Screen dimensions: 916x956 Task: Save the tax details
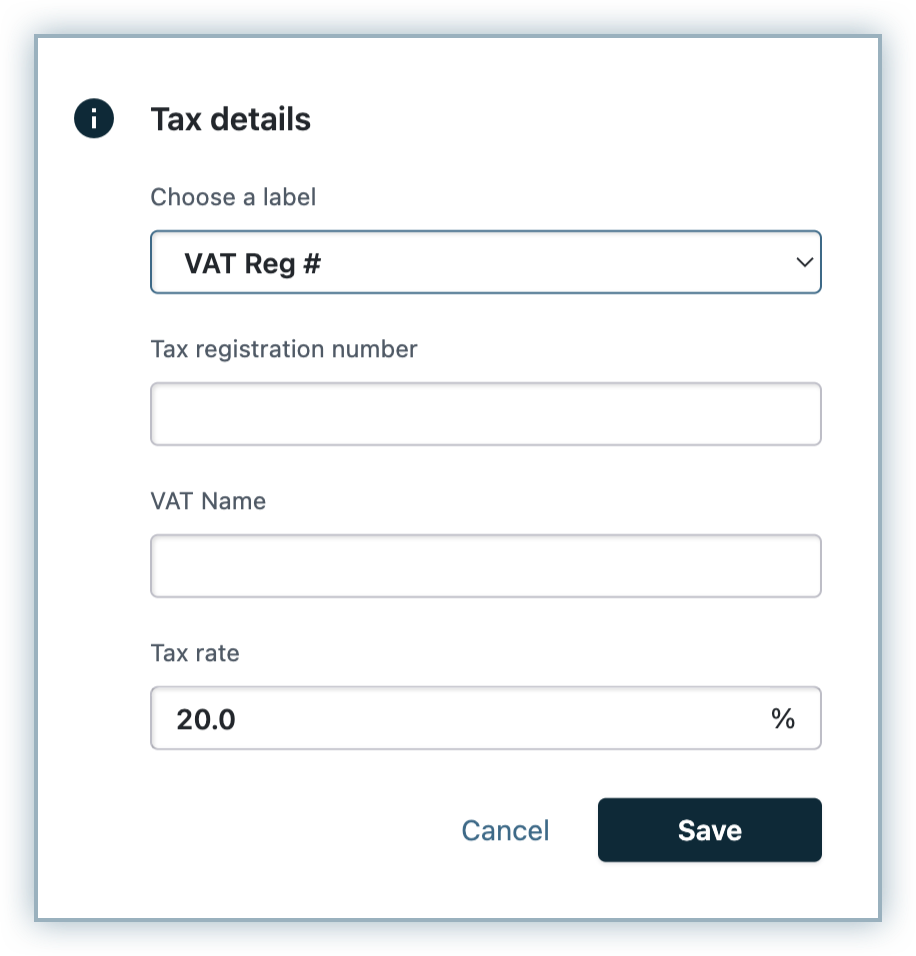(709, 830)
